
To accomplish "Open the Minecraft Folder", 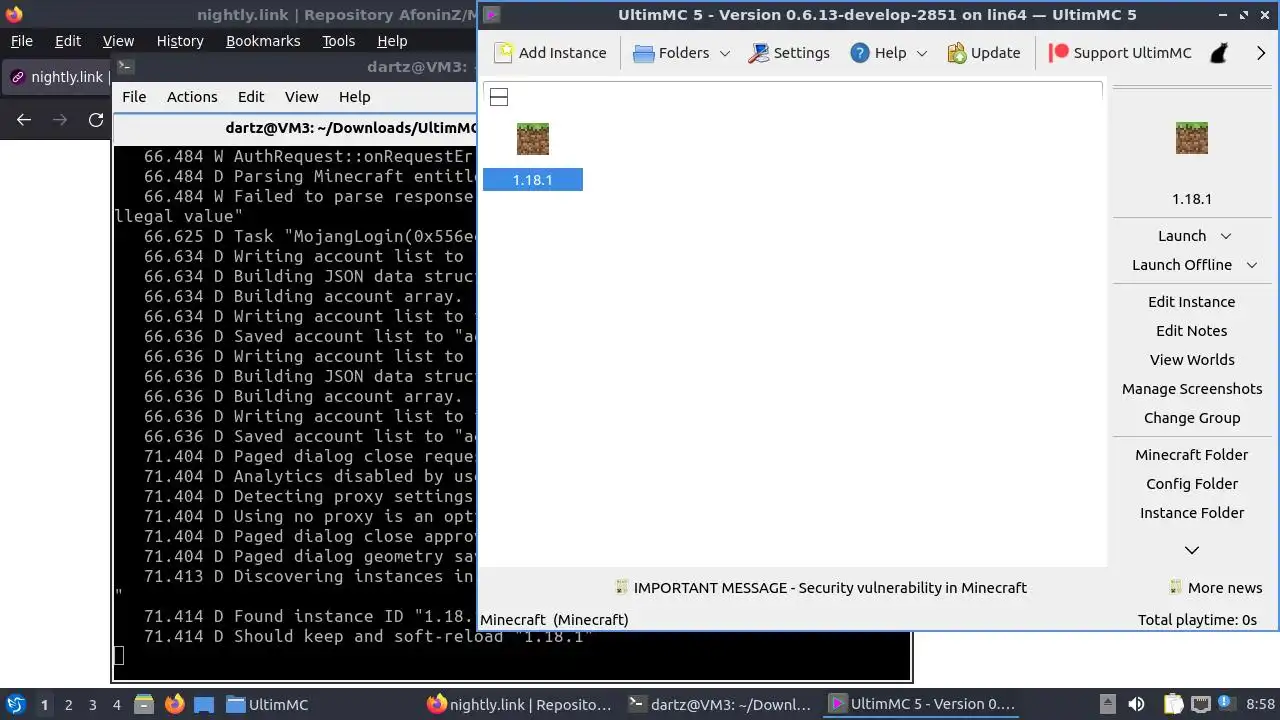I will click(1192, 455).
